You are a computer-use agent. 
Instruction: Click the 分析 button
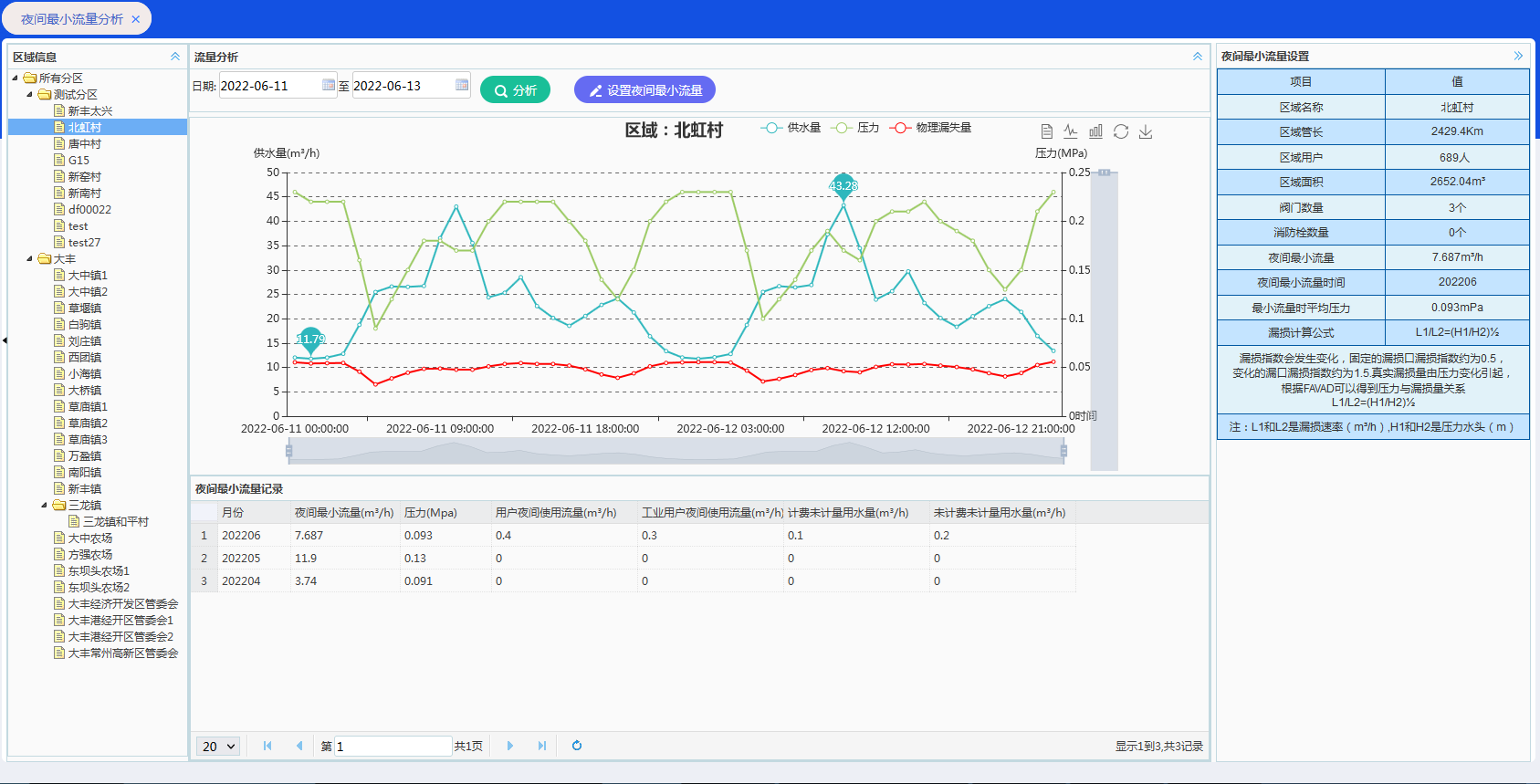(x=515, y=90)
